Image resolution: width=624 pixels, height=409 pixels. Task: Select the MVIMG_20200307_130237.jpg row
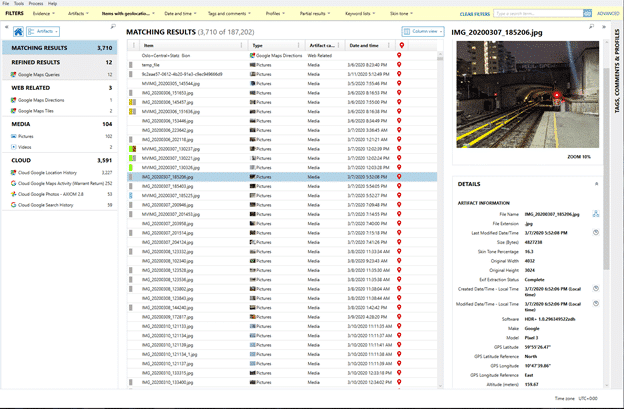(282, 149)
